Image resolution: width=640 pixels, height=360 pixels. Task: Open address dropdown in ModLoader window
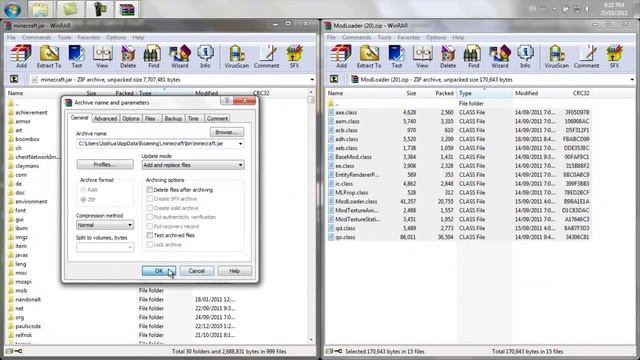[x=632, y=80]
